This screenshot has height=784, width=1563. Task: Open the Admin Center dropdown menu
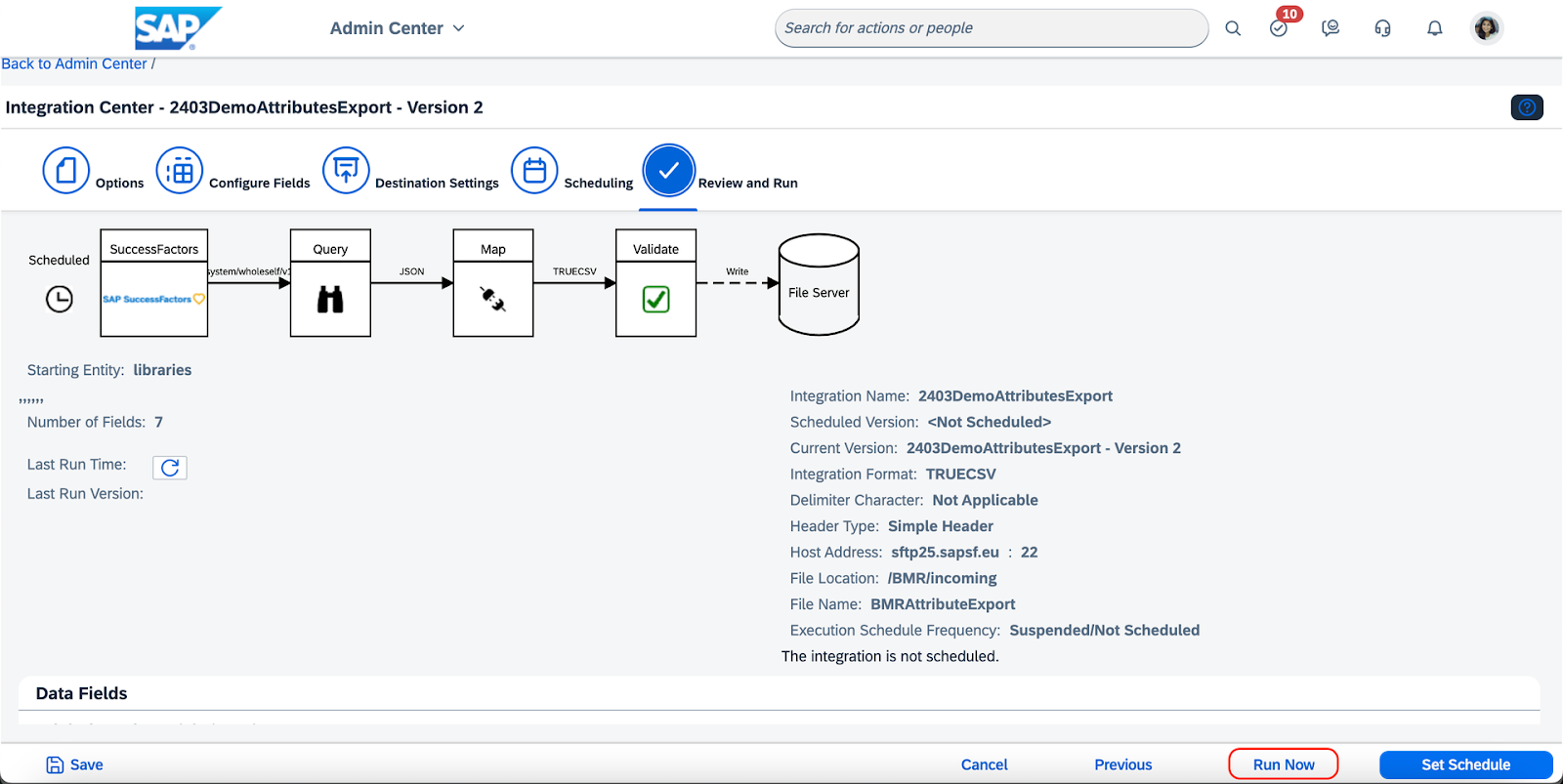pos(397,28)
